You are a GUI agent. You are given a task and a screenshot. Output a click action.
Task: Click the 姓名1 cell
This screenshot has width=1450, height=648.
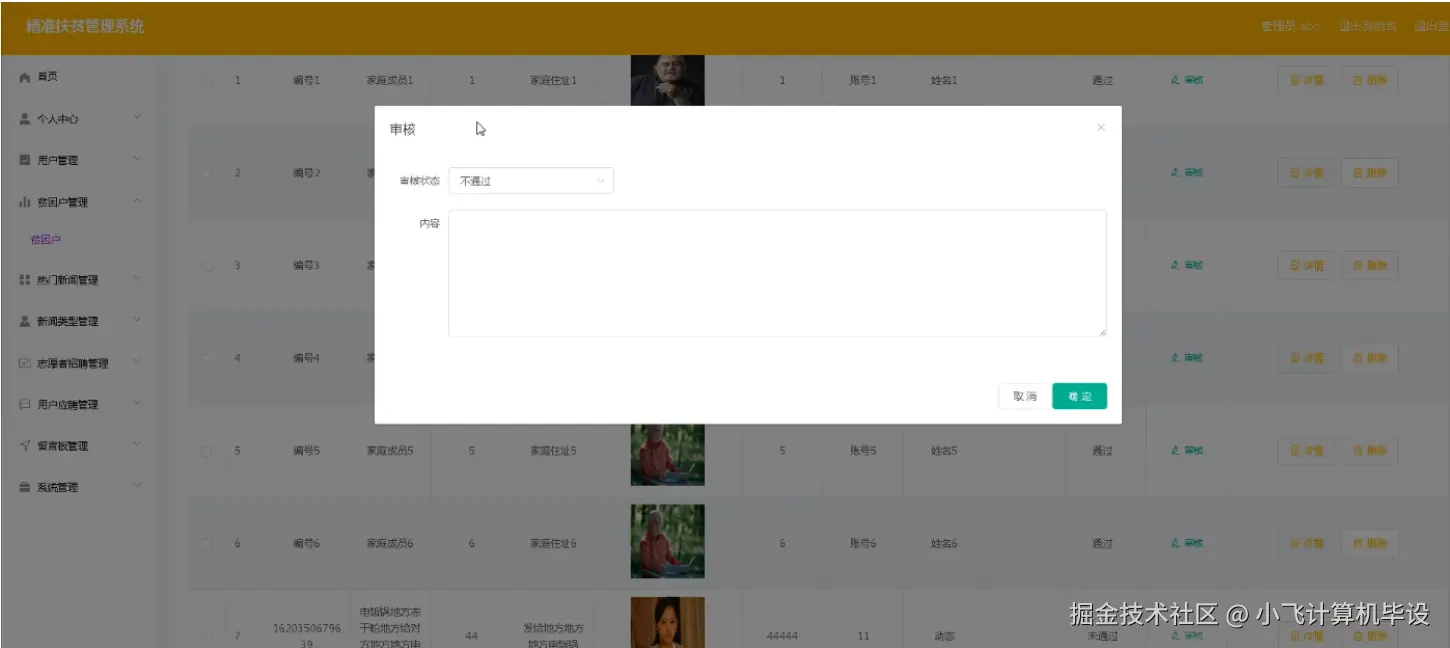pyautogui.click(x=944, y=81)
